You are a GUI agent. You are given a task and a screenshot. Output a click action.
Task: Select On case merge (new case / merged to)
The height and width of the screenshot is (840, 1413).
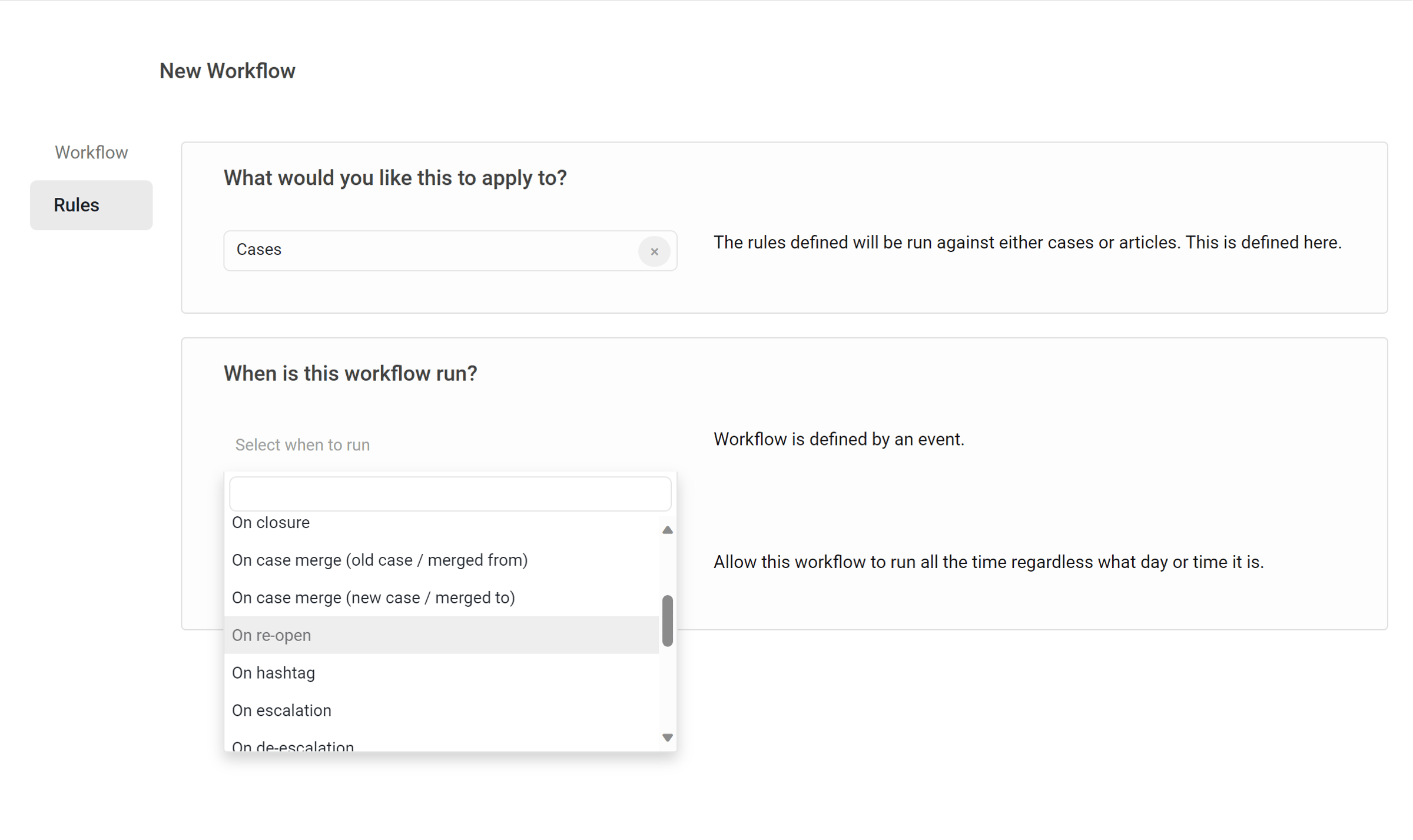click(x=373, y=598)
